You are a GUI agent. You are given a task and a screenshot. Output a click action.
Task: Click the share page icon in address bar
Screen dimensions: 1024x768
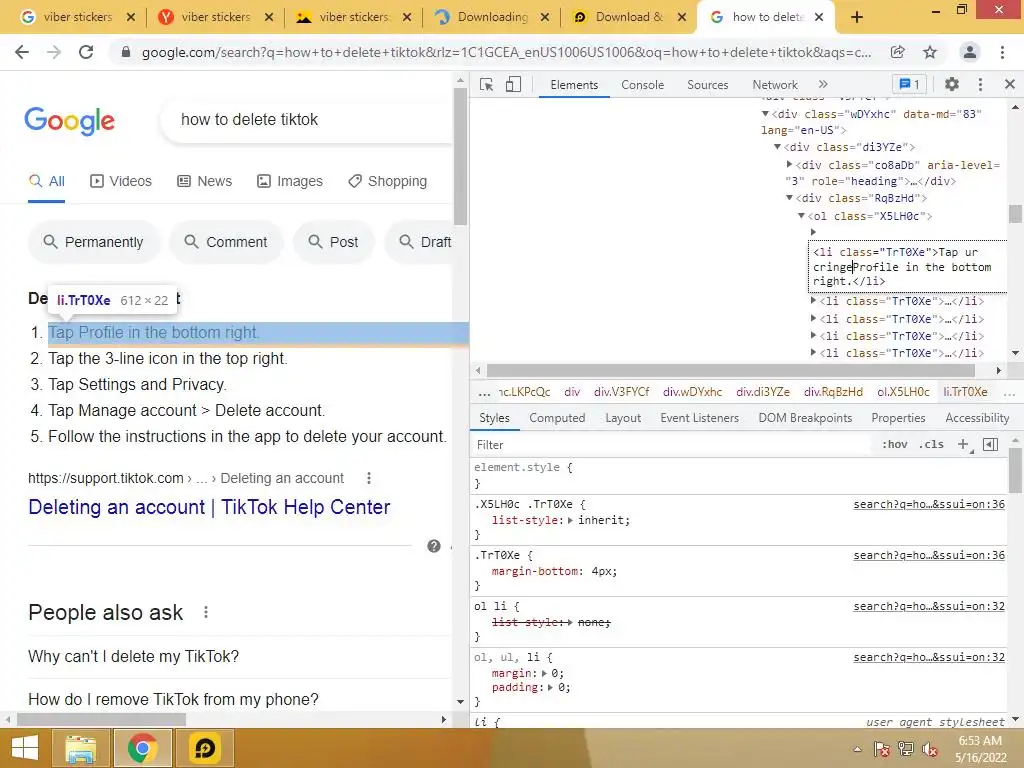(x=898, y=52)
